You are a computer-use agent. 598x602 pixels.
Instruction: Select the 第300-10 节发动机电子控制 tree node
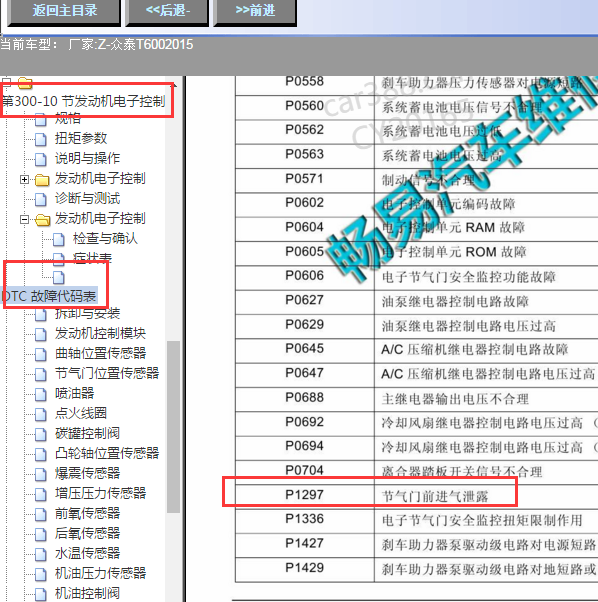84,101
